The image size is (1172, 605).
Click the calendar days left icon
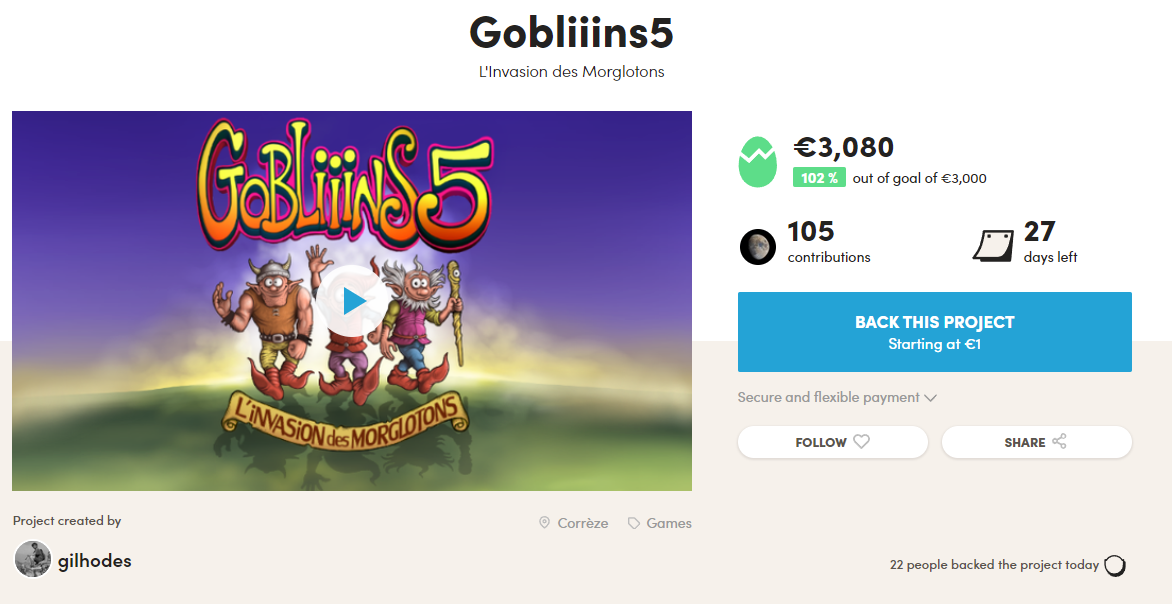(993, 245)
